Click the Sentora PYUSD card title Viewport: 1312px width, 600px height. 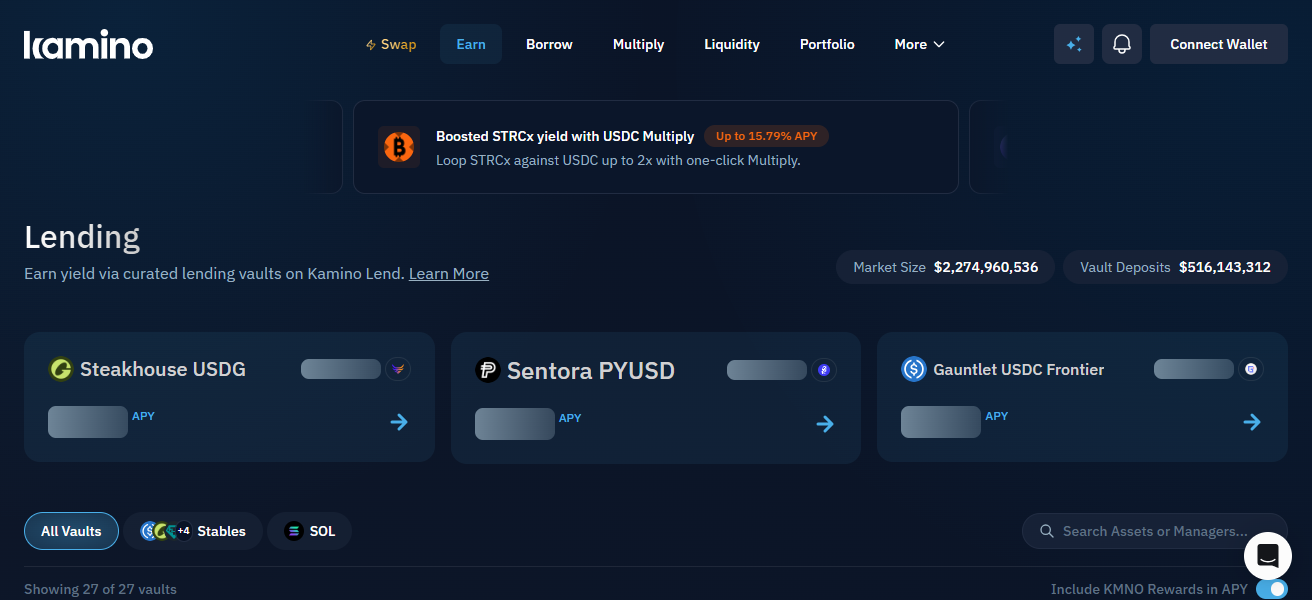(x=591, y=370)
